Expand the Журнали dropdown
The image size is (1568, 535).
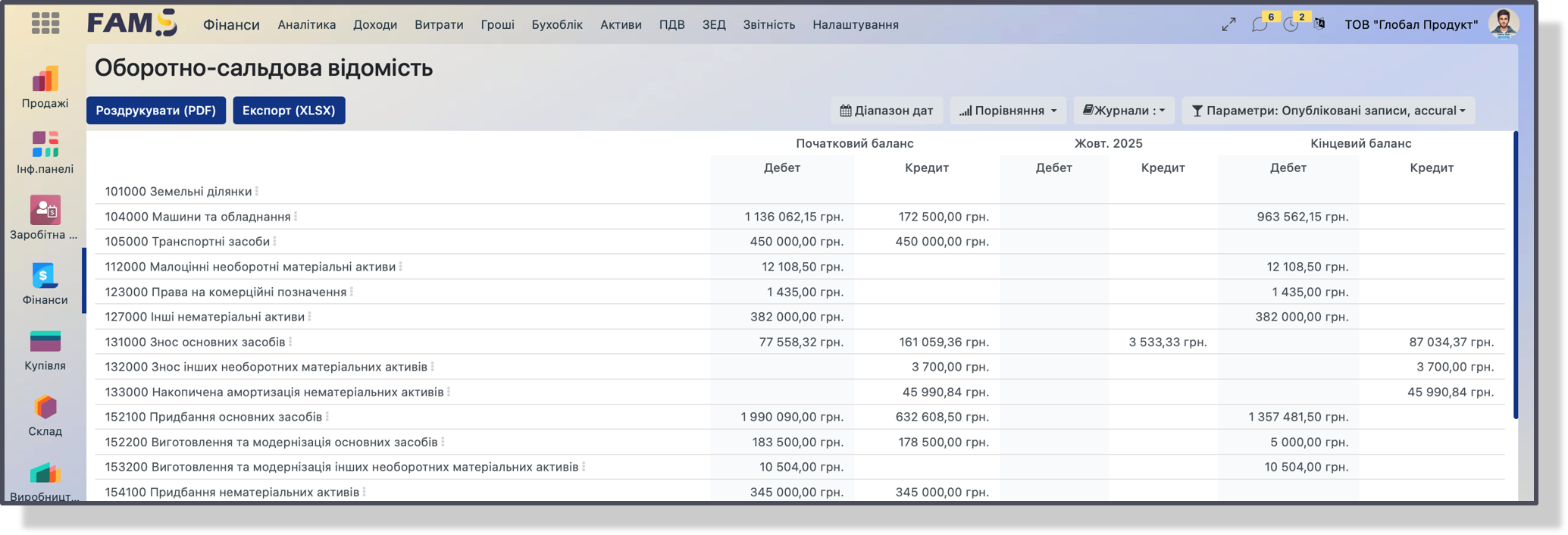click(1124, 111)
